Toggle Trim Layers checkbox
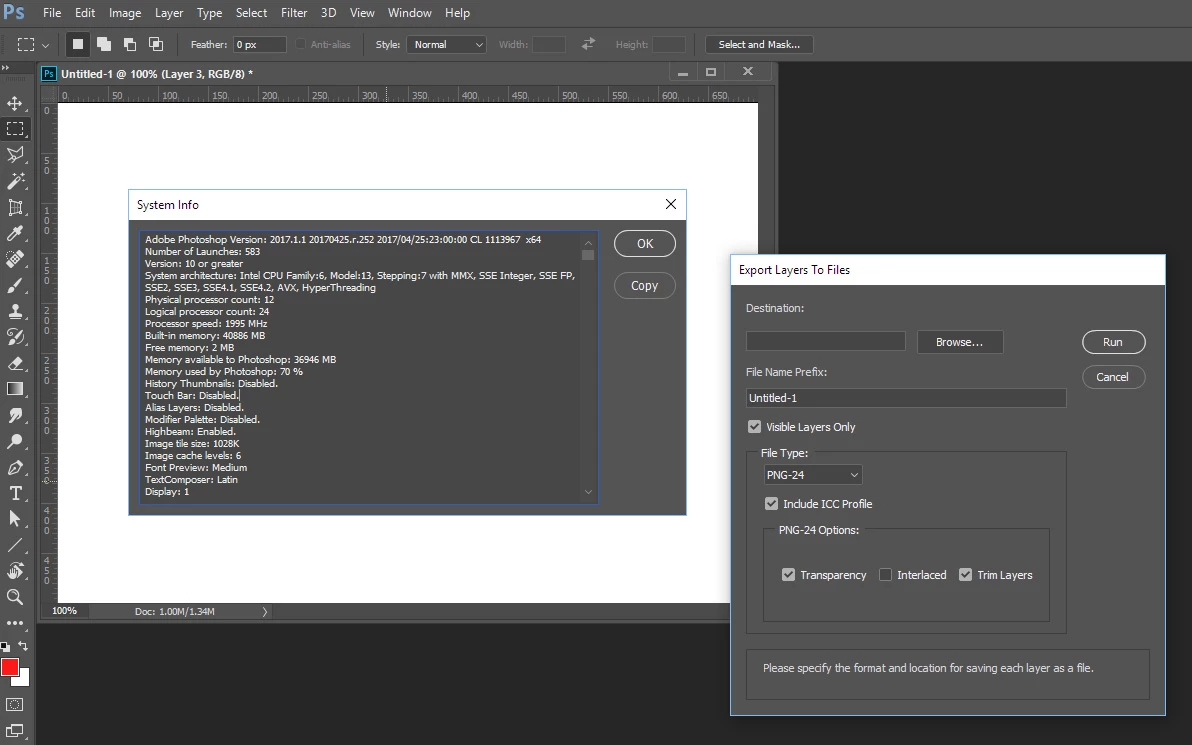 [x=965, y=575]
